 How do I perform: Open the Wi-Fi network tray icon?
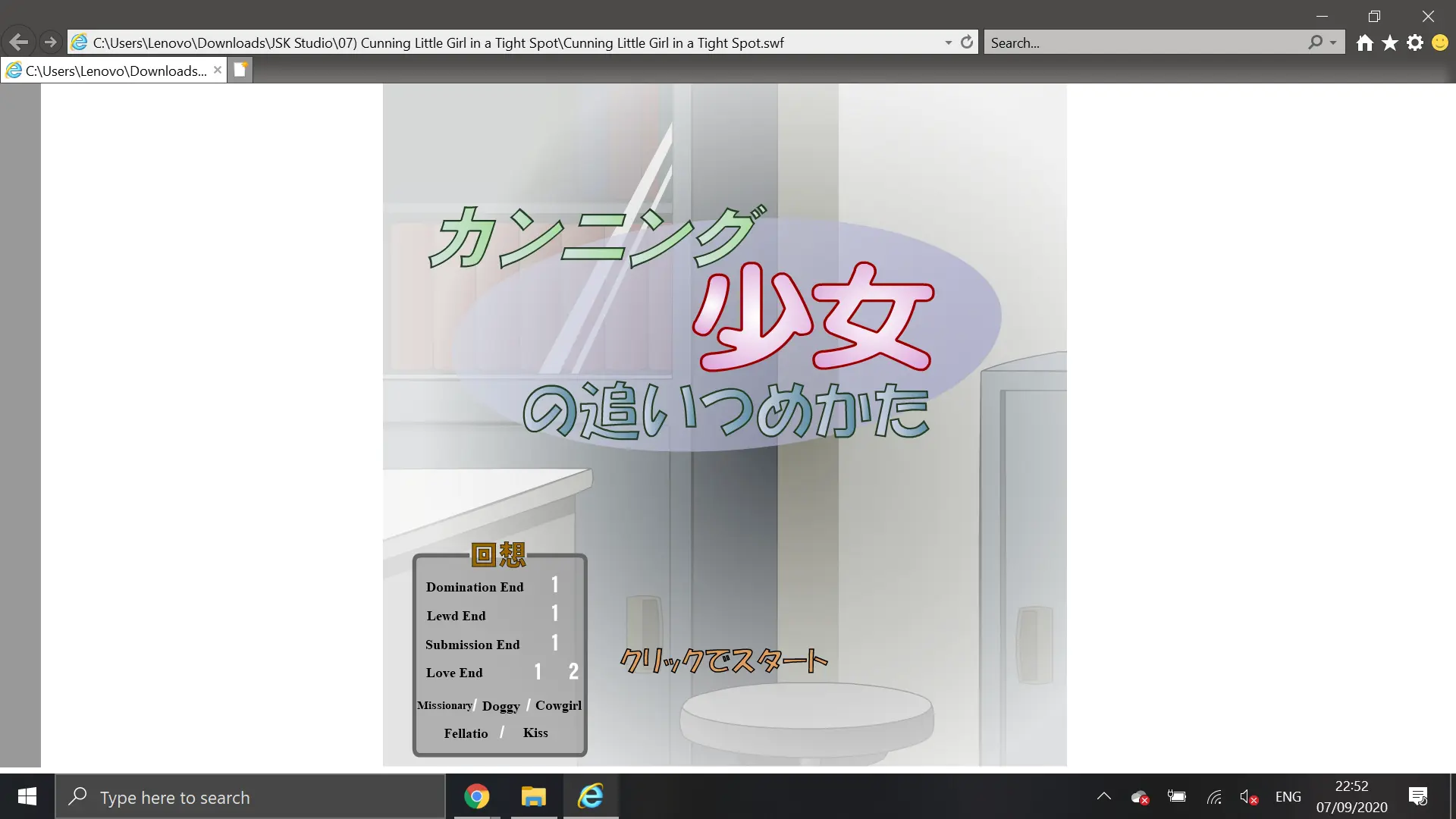pos(1214,797)
